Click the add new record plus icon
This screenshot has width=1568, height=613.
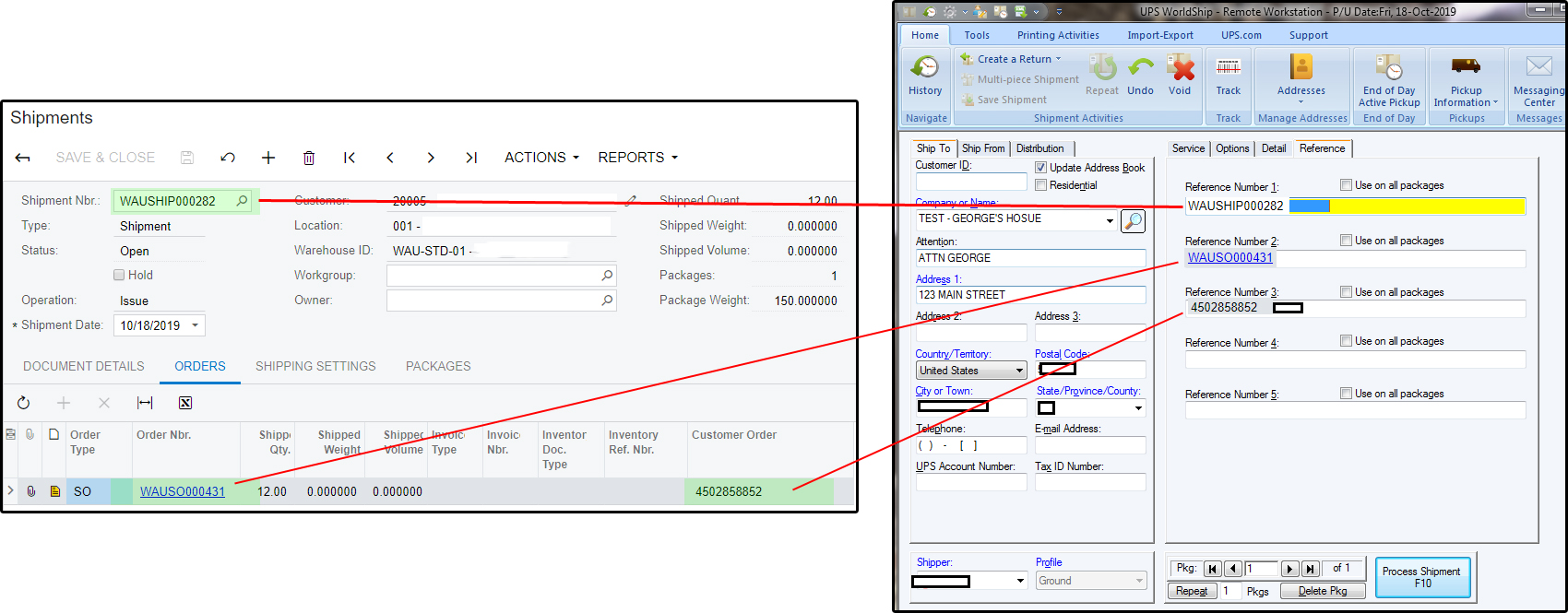coord(268,158)
